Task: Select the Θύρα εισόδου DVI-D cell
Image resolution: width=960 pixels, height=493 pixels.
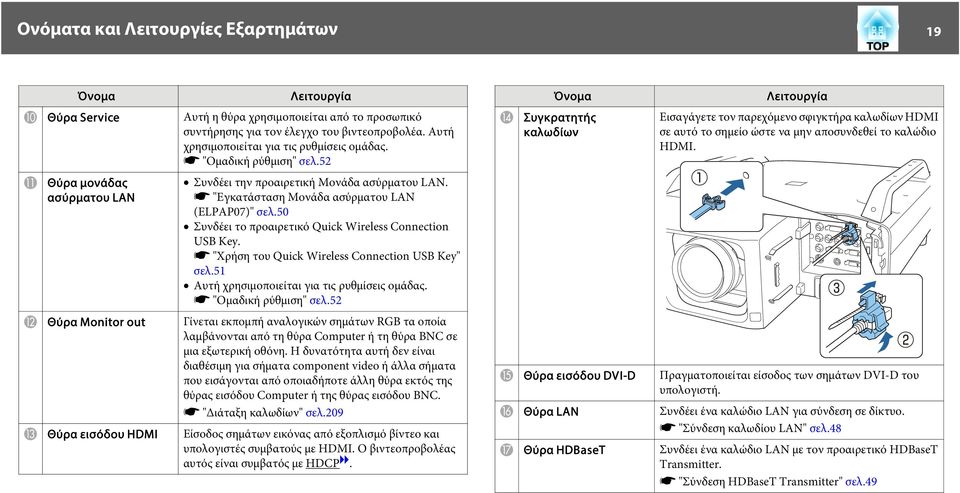Action: pyautogui.click(x=587, y=383)
